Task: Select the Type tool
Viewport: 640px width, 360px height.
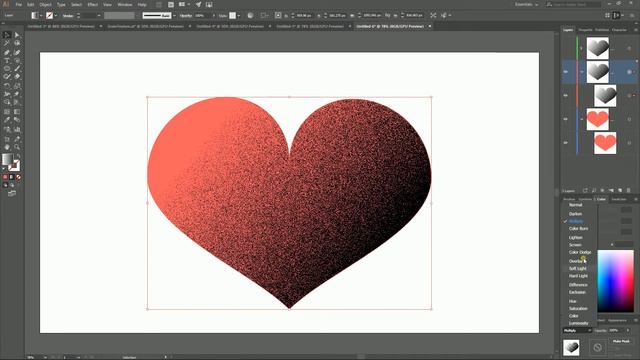Action: click(x=7, y=61)
